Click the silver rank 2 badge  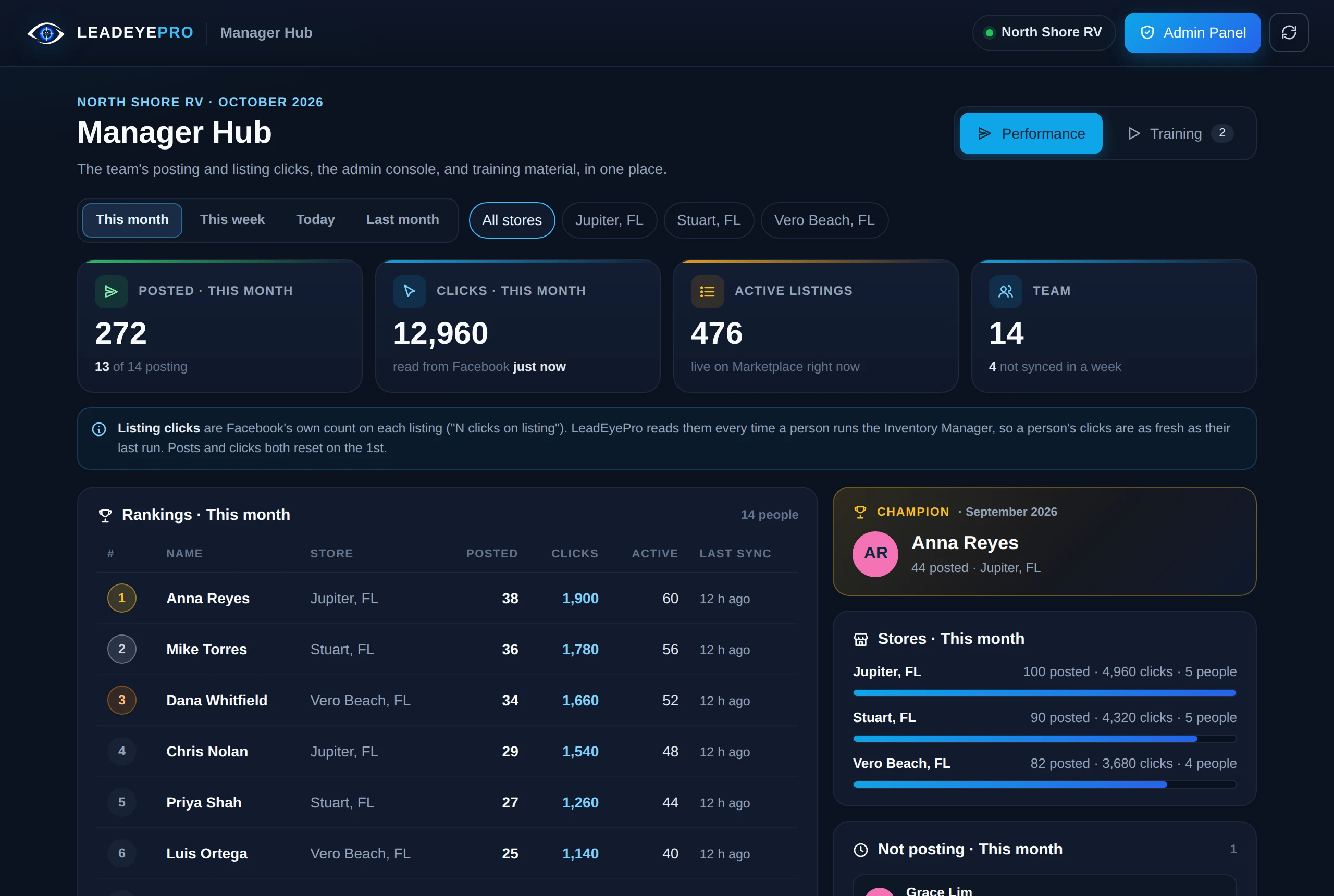122,649
